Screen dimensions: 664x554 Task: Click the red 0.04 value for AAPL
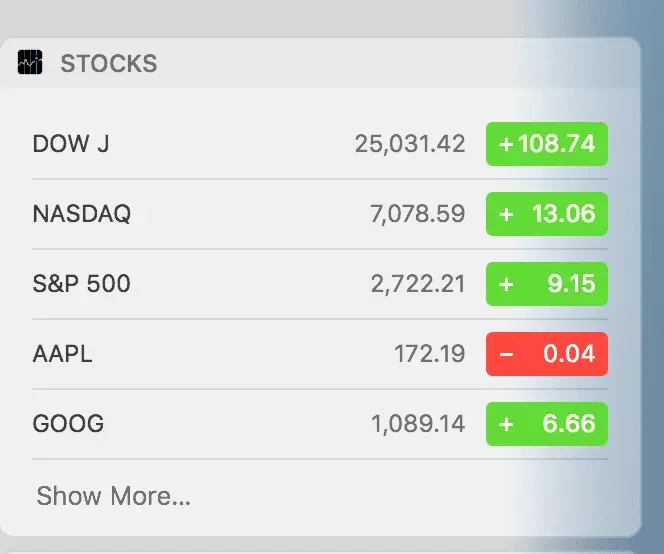pyautogui.click(x=569, y=354)
